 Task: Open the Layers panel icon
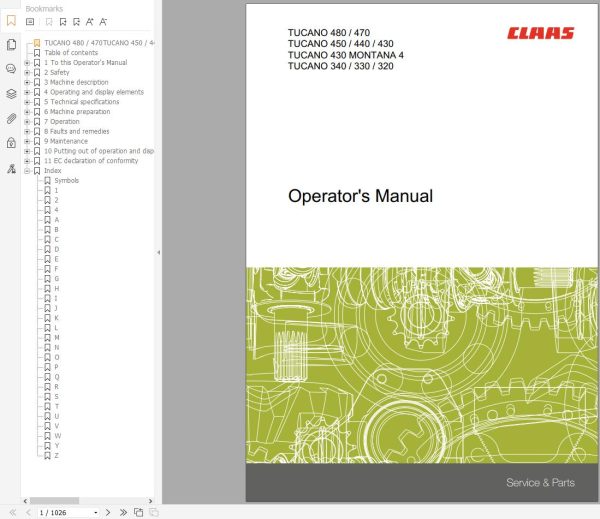pos(11,94)
